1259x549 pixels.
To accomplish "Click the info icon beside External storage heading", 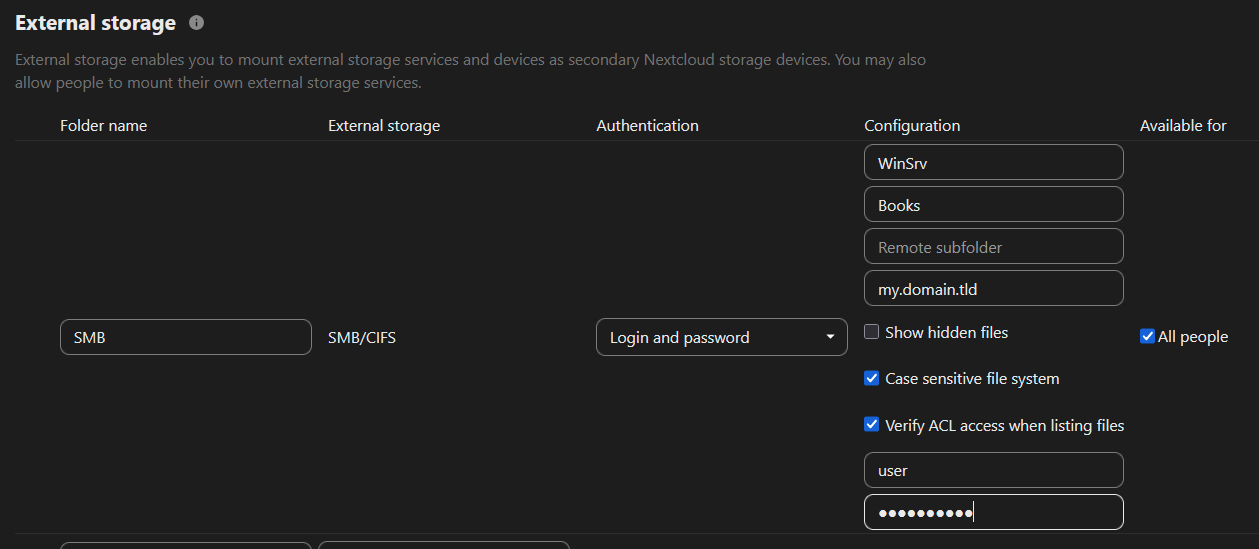I will coord(196,22).
